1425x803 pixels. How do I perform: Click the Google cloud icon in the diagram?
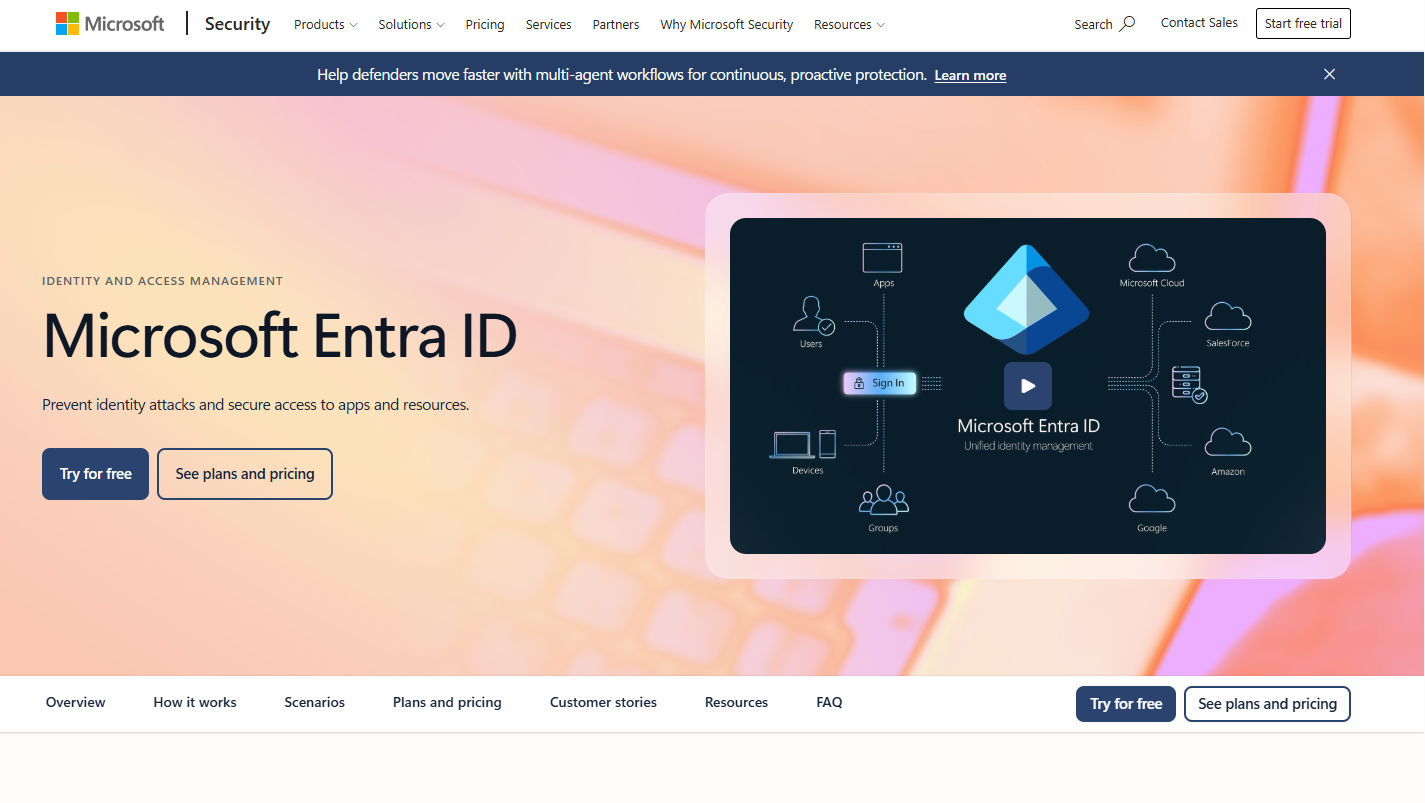1152,499
